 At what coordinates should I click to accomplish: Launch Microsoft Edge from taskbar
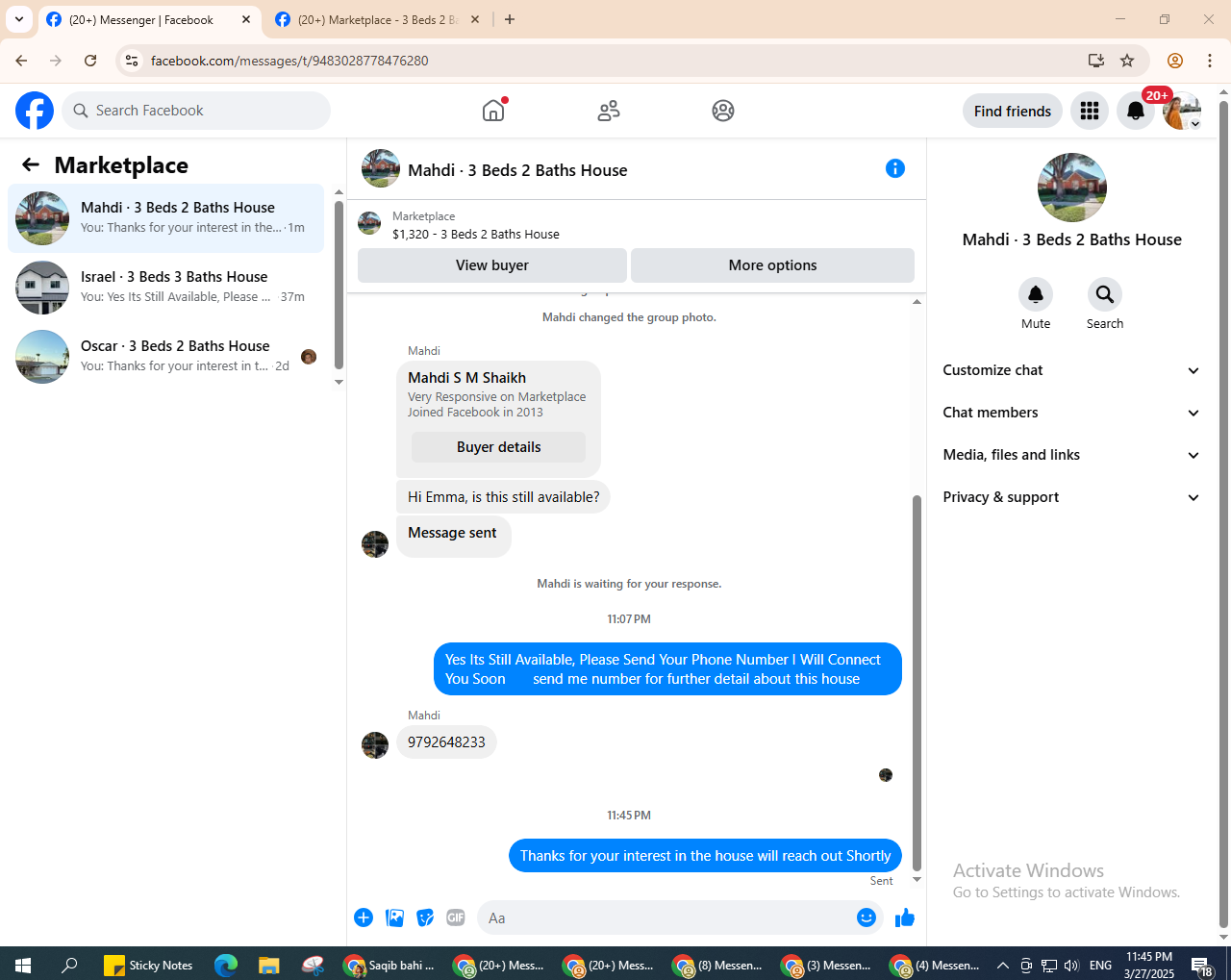click(x=226, y=965)
